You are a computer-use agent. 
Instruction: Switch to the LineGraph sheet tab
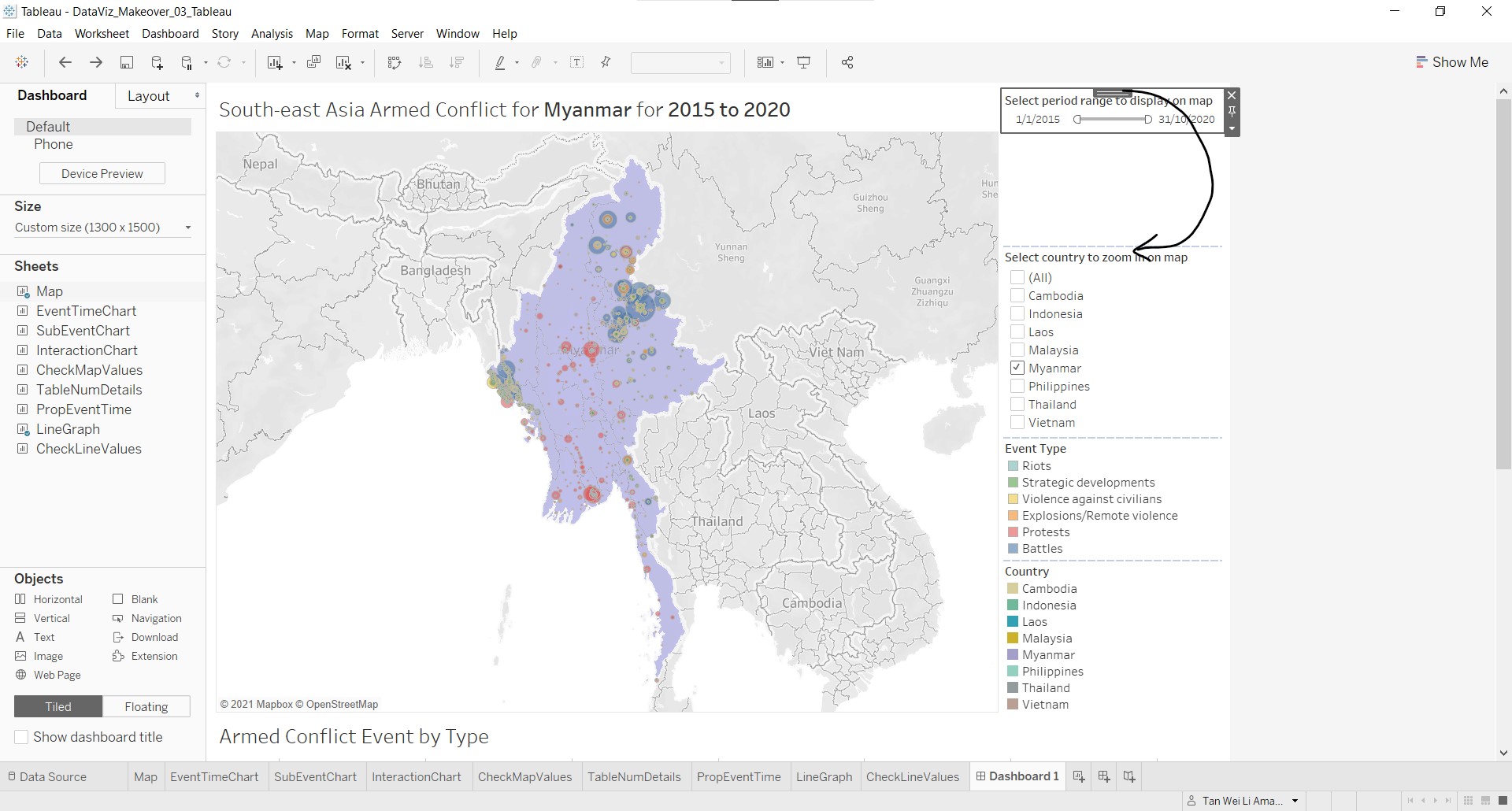coord(824,776)
